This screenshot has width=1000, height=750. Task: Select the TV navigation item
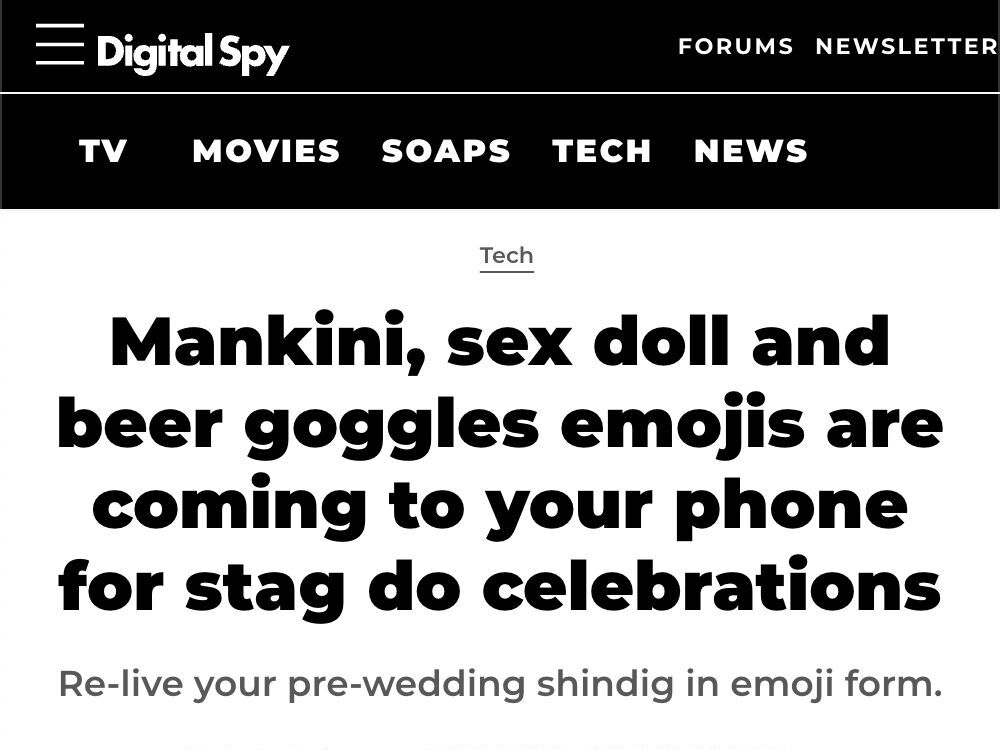[103, 152]
